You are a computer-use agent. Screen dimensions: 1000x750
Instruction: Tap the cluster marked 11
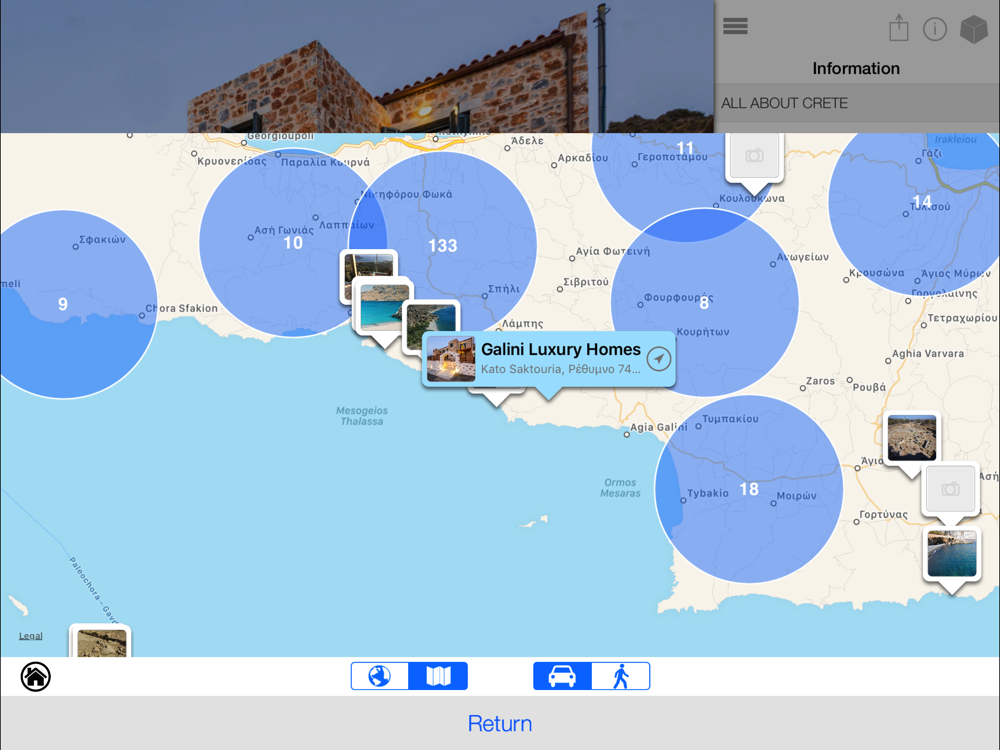point(685,149)
